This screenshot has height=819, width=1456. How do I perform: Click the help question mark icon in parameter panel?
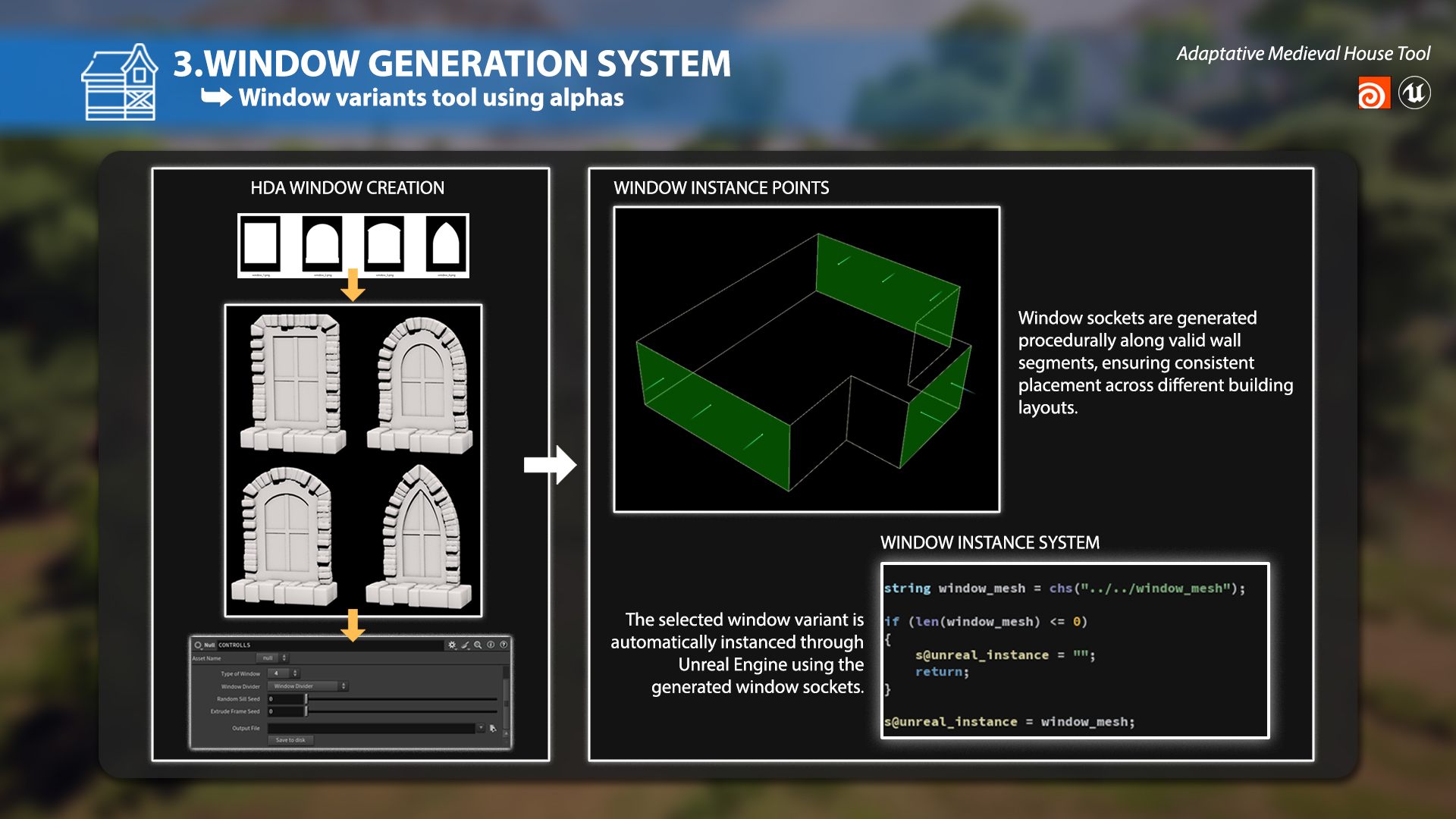504,645
